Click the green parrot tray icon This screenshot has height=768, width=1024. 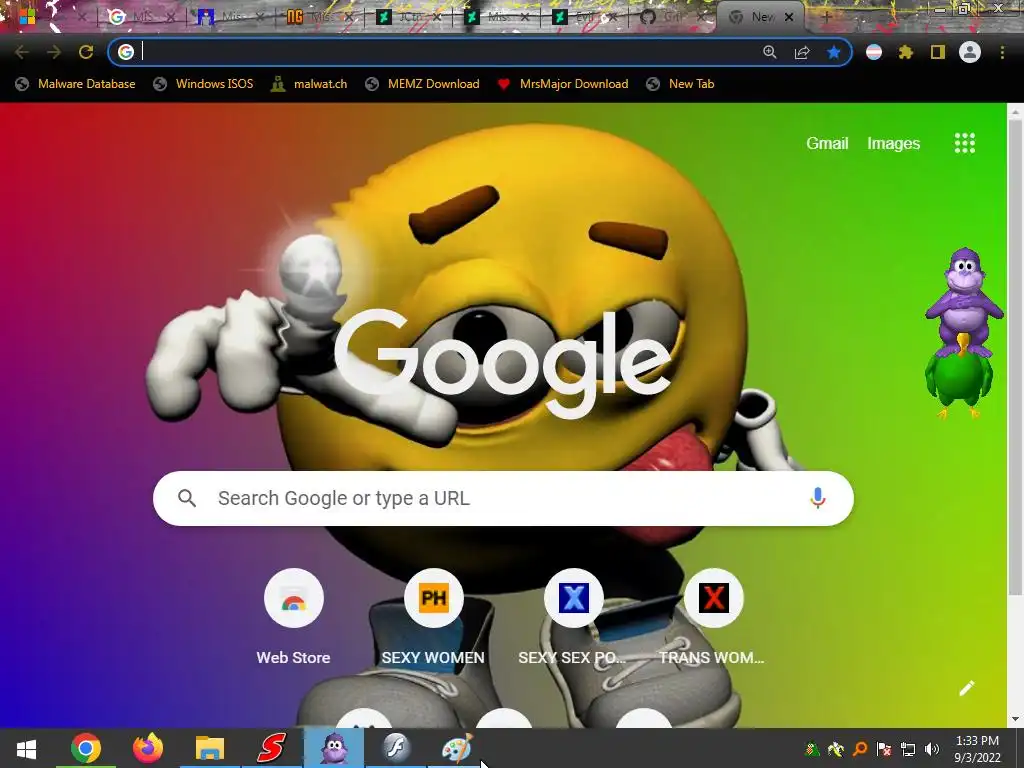pyautogui.click(x=812, y=749)
